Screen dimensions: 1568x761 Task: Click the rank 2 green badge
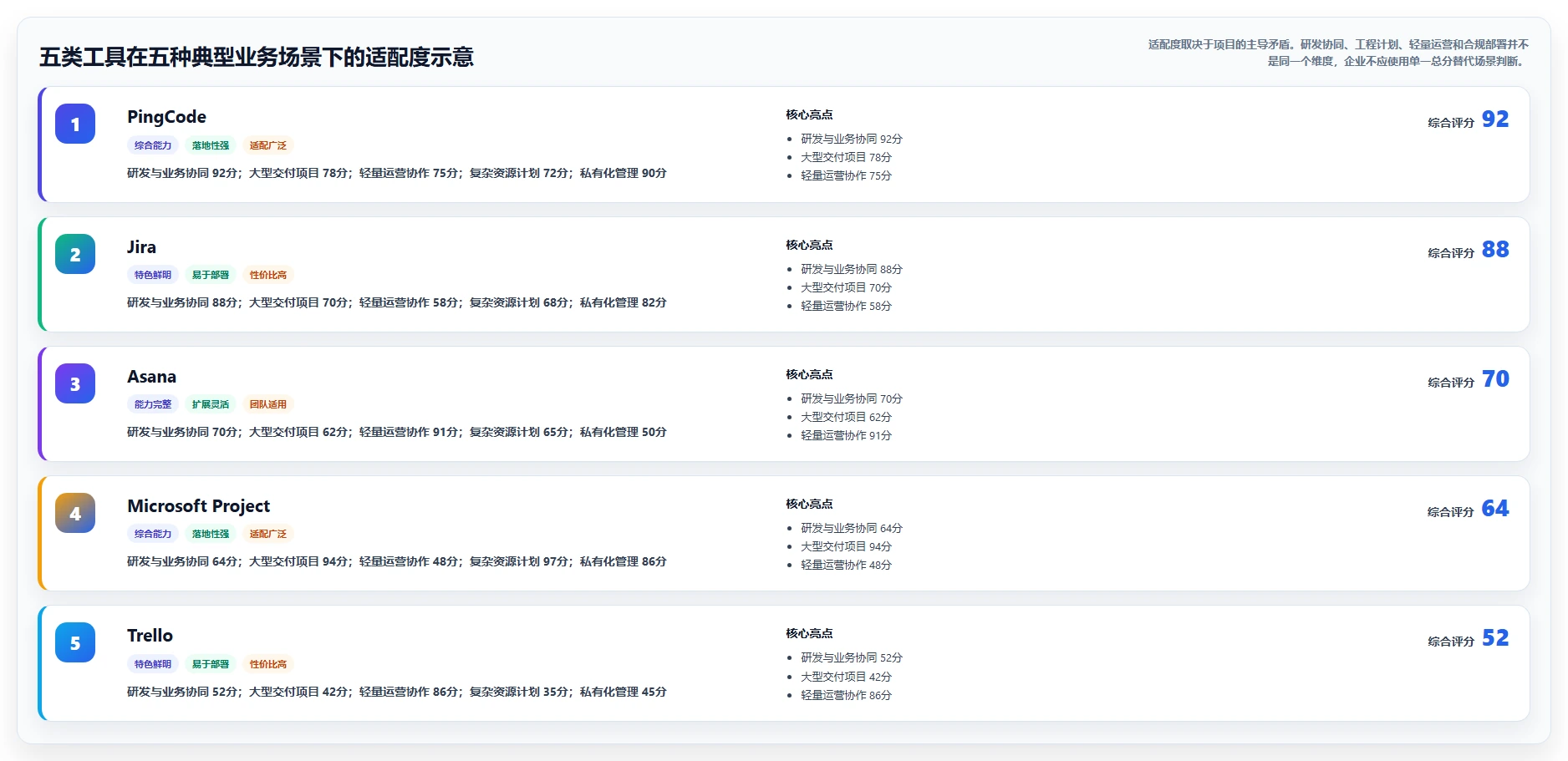75,254
